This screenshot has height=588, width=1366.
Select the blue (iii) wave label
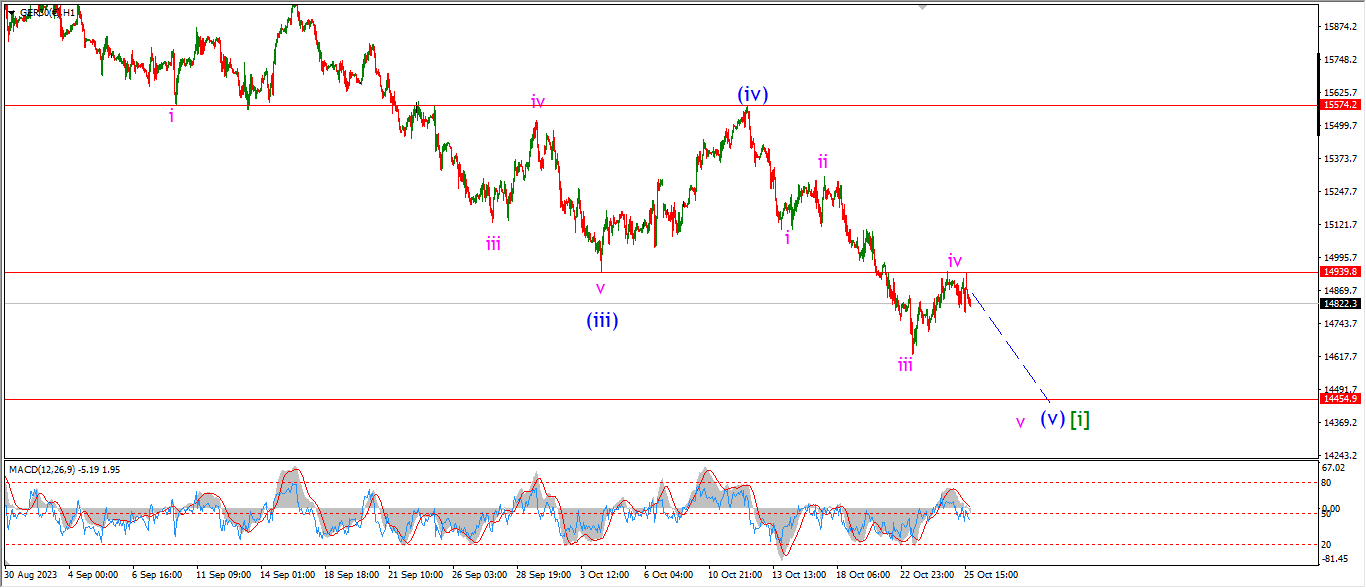pyautogui.click(x=601, y=321)
